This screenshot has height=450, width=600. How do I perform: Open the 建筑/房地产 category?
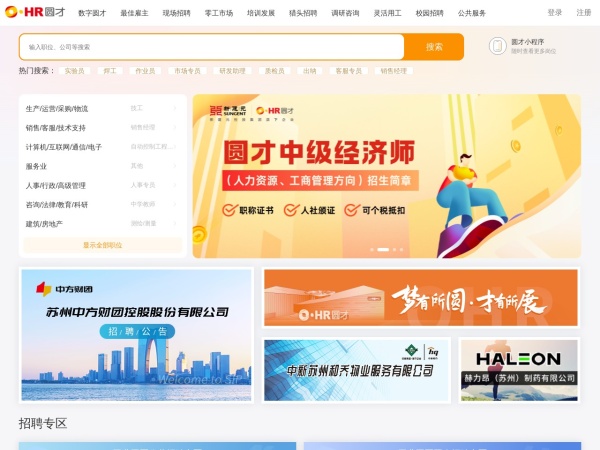click(x=44, y=223)
